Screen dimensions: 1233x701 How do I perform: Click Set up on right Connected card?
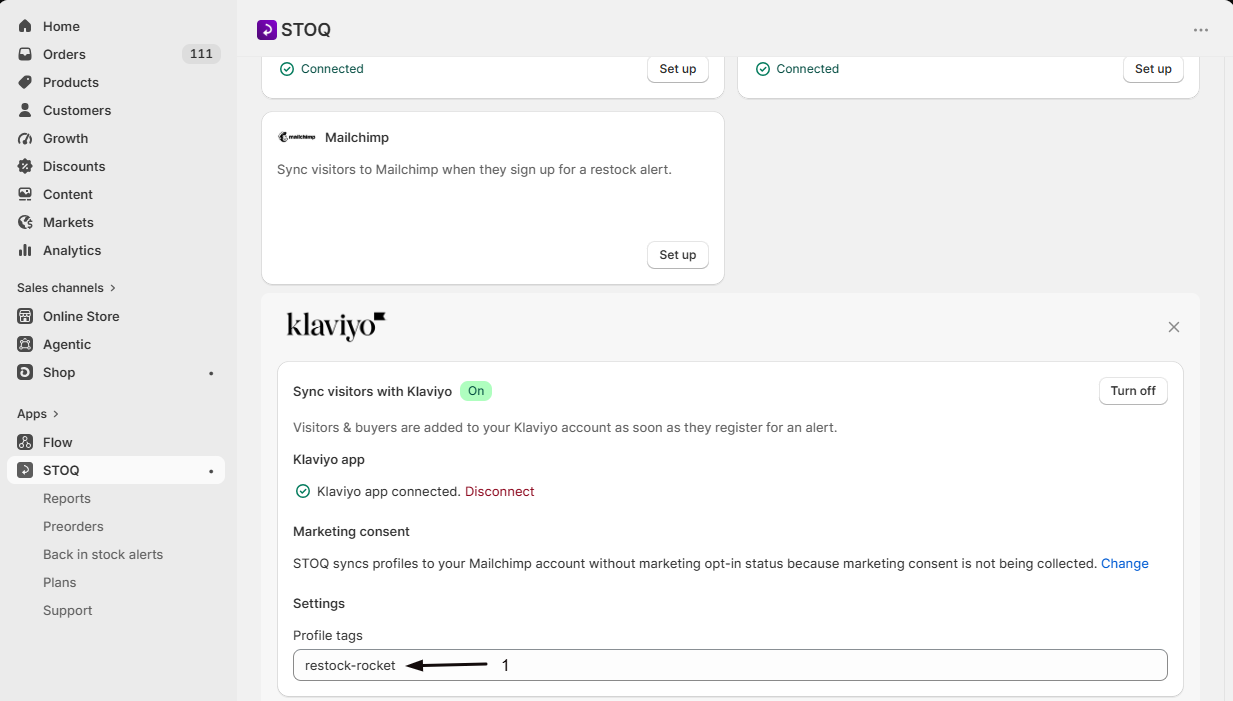click(1153, 69)
